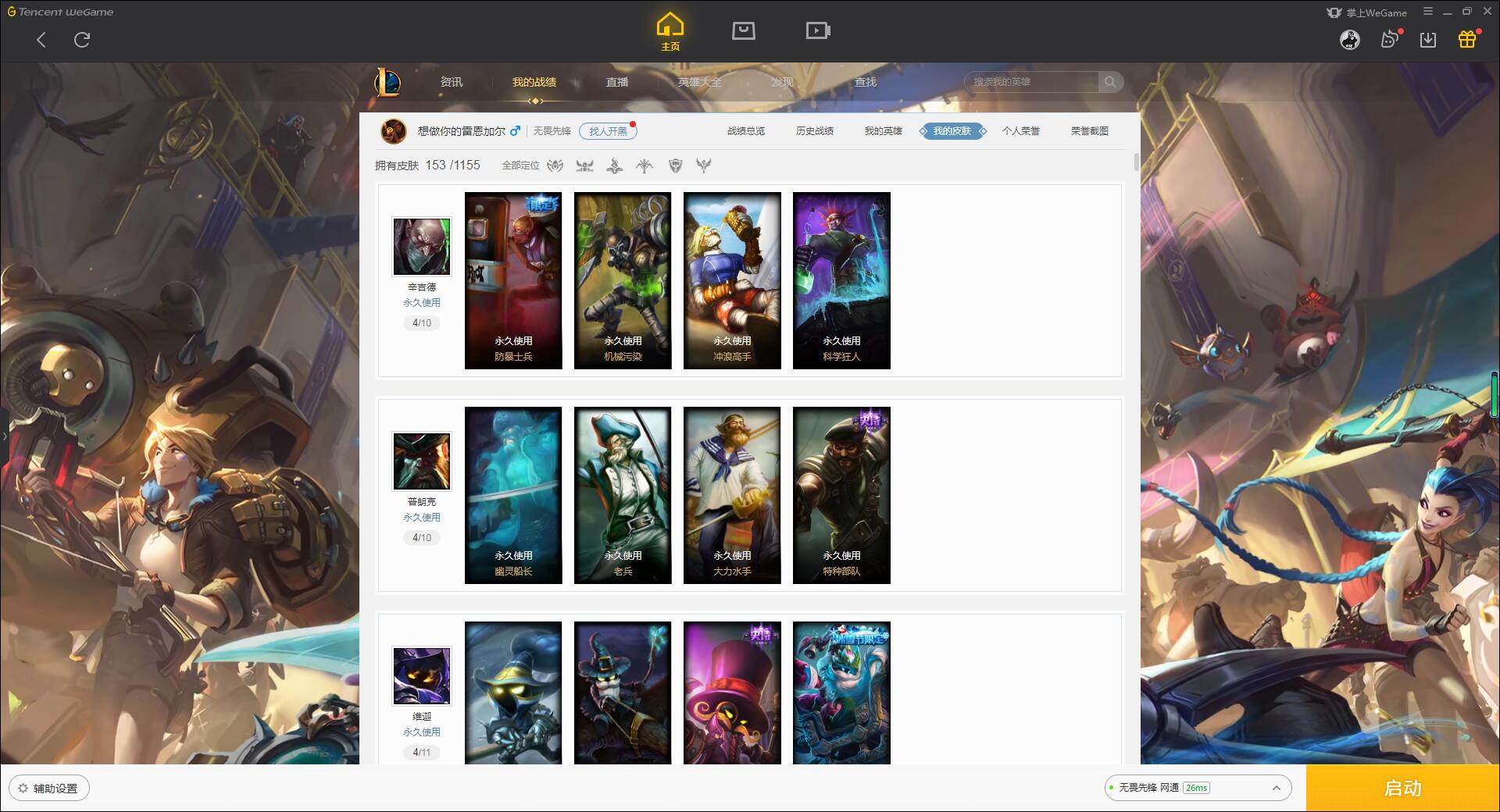Open the 大力水手 skin card
The image size is (1500, 812).
(x=732, y=495)
